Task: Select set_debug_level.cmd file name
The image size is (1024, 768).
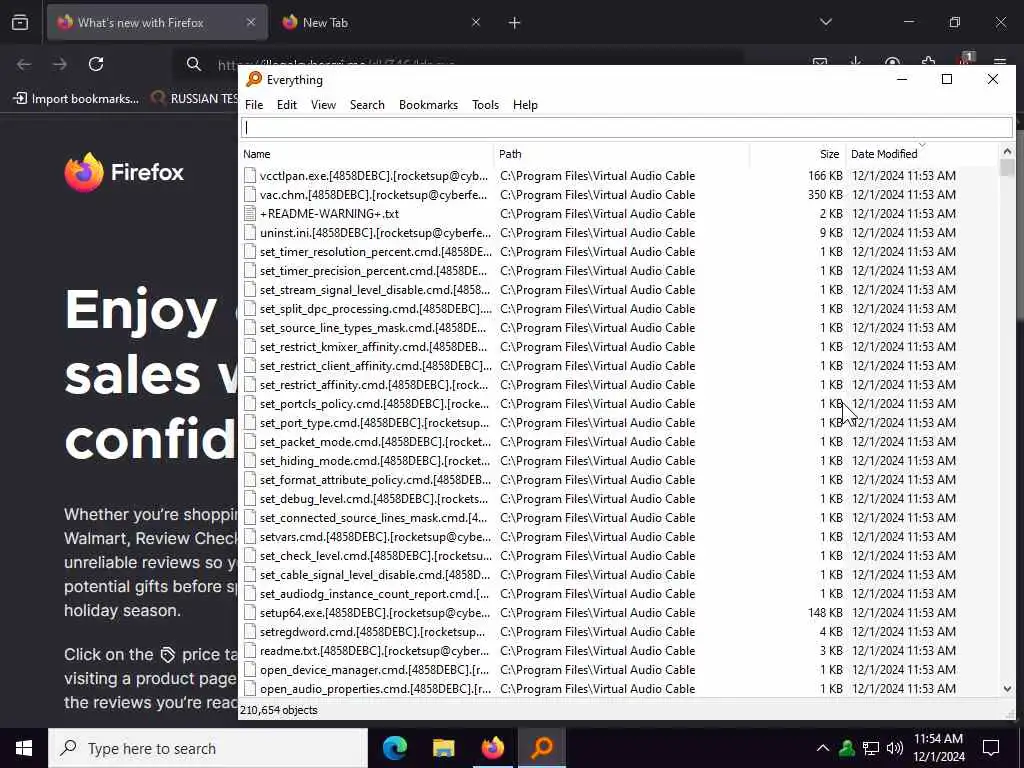Action: 374,498
